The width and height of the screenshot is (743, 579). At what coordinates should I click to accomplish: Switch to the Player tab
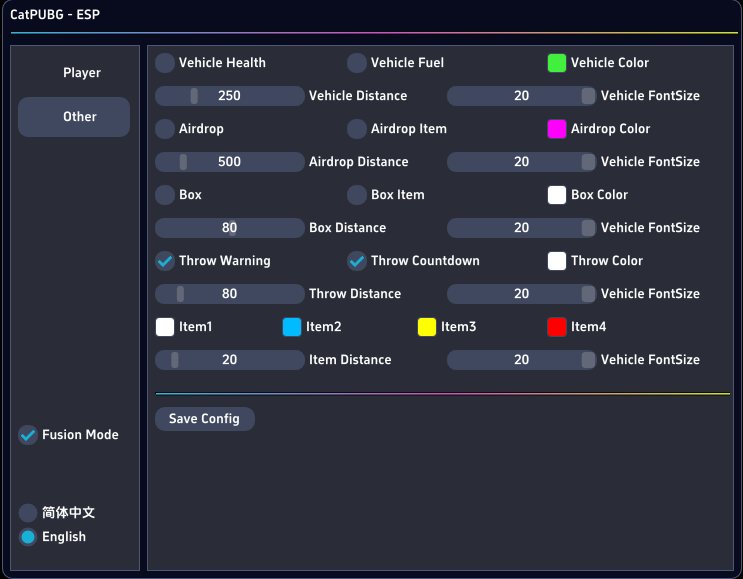[x=74, y=72]
